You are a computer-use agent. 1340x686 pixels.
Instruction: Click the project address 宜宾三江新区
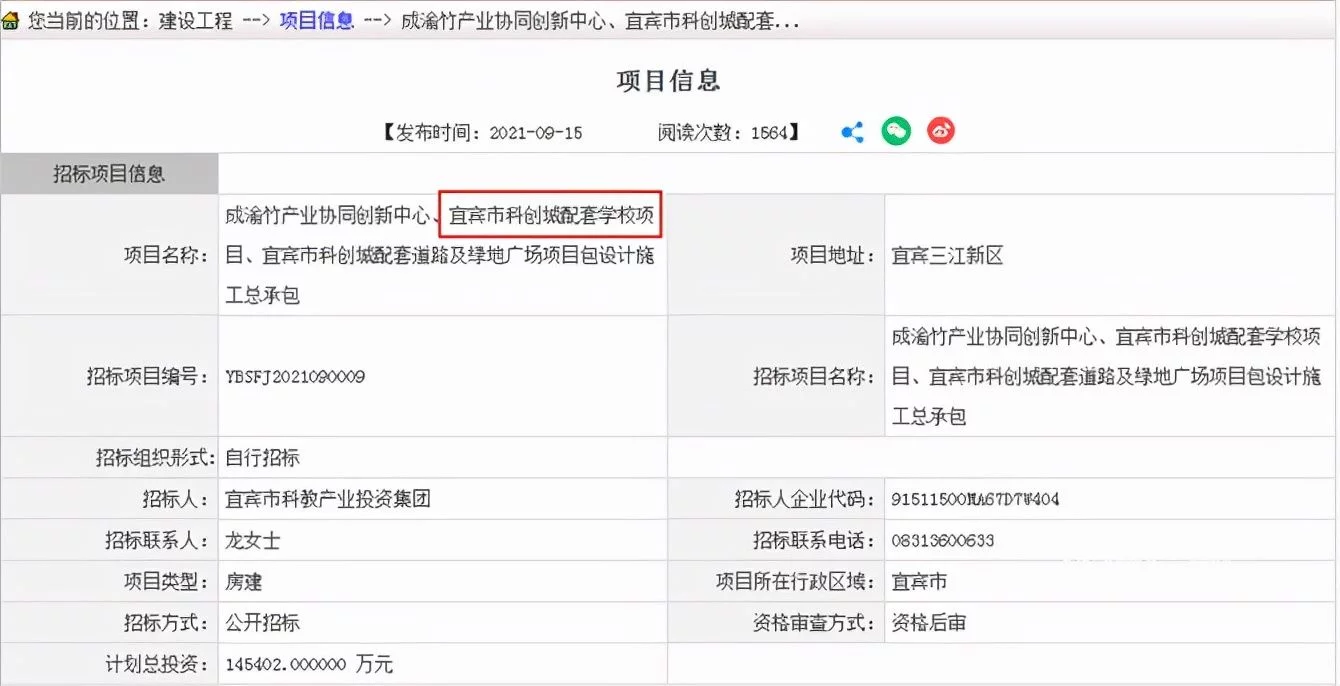point(946,256)
